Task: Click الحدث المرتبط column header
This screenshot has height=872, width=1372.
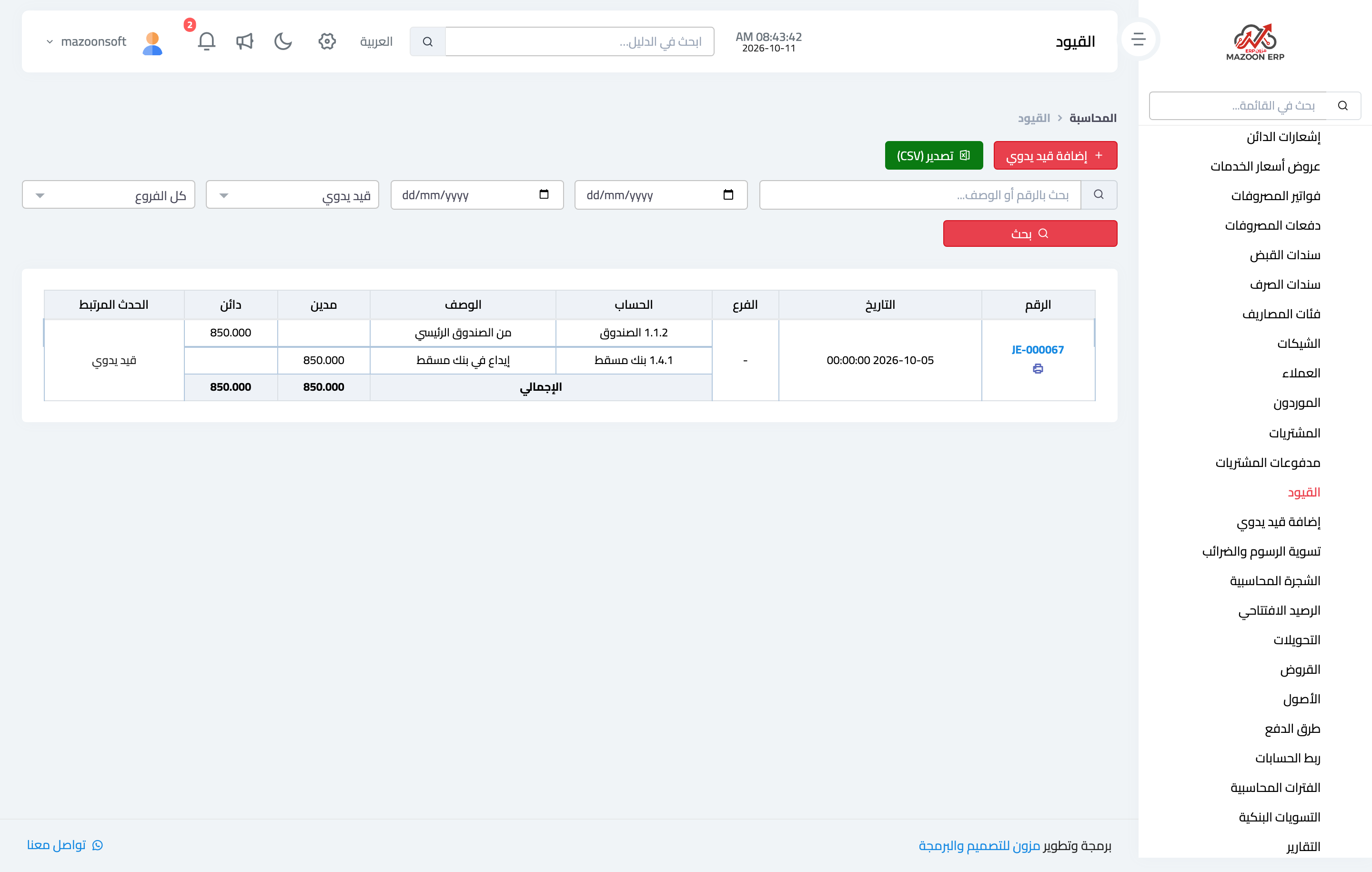Action: 114,305
